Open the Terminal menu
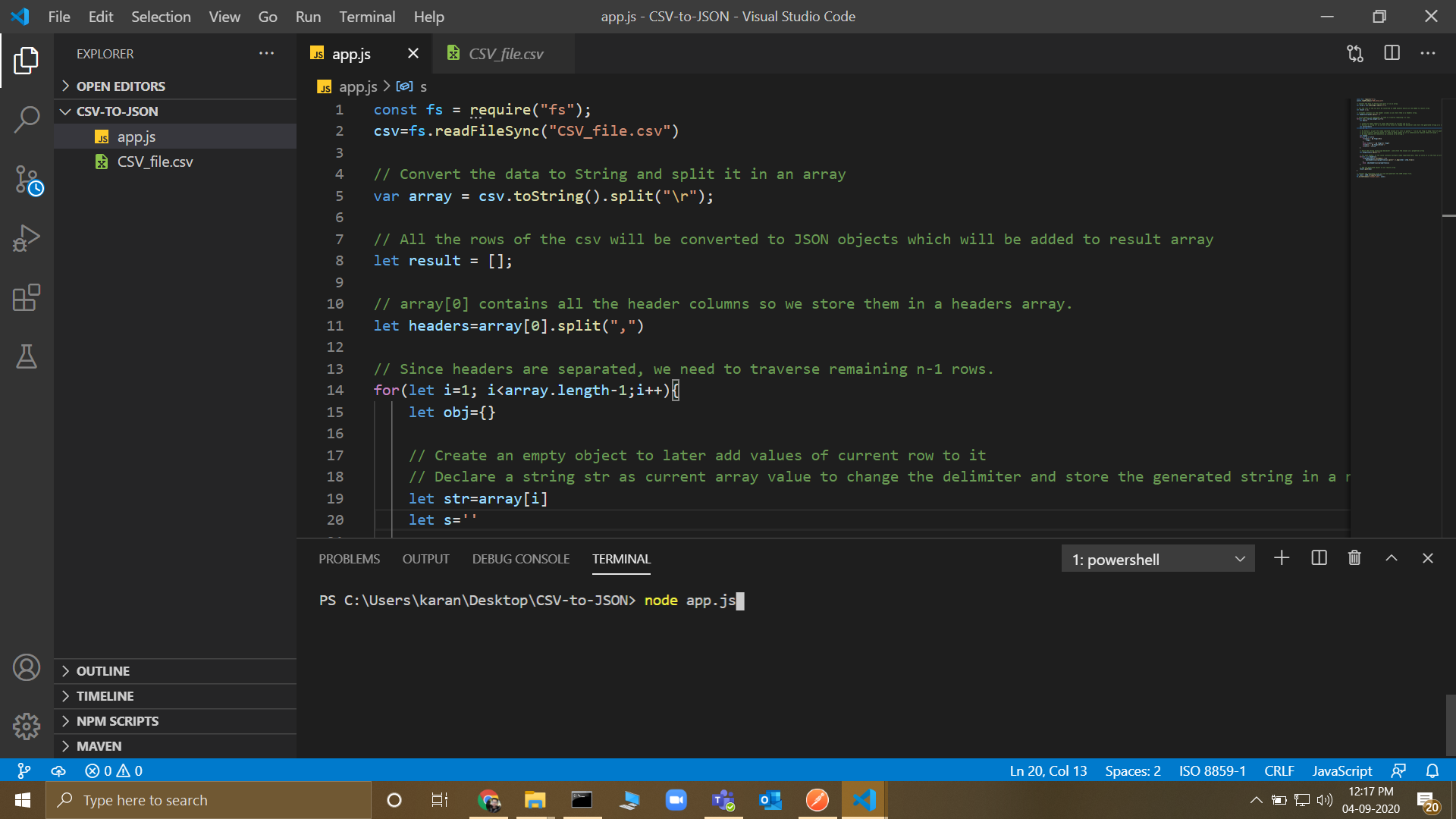 [x=366, y=17]
